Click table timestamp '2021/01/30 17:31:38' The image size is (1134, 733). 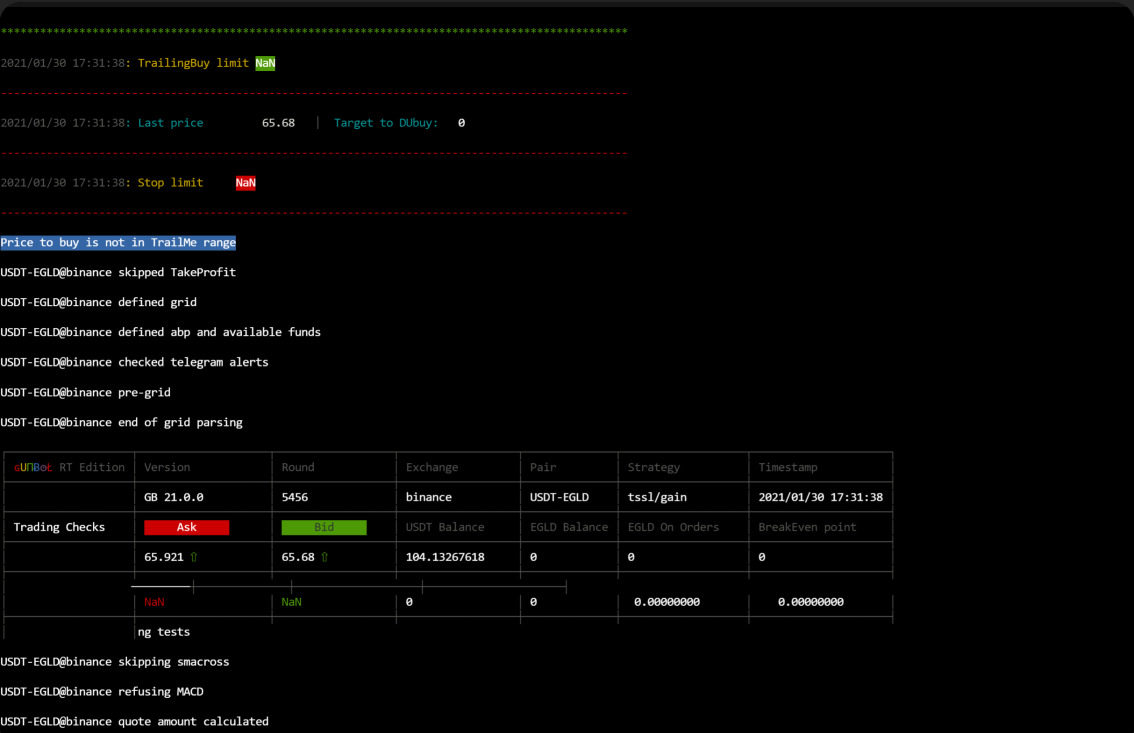click(820, 497)
